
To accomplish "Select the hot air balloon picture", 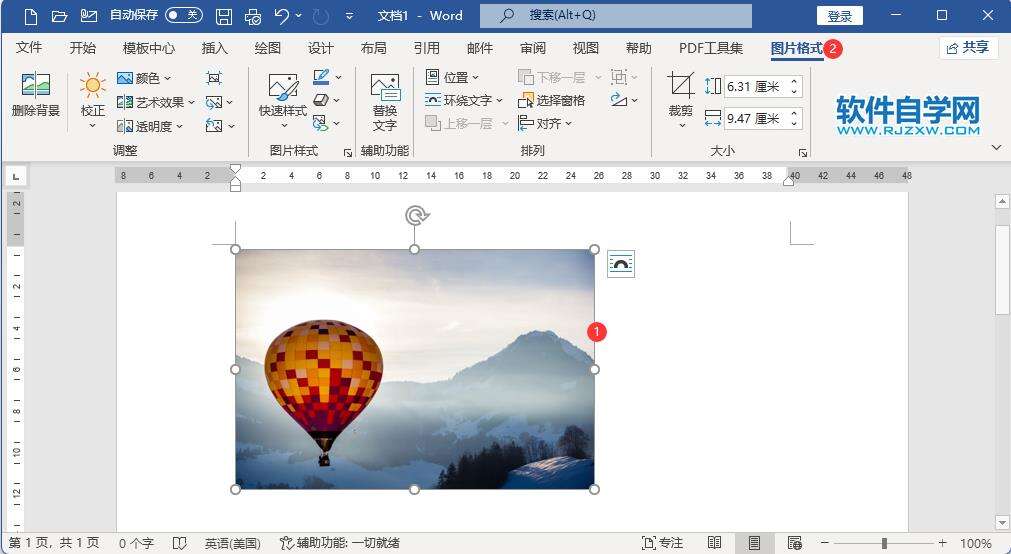I will [x=415, y=369].
